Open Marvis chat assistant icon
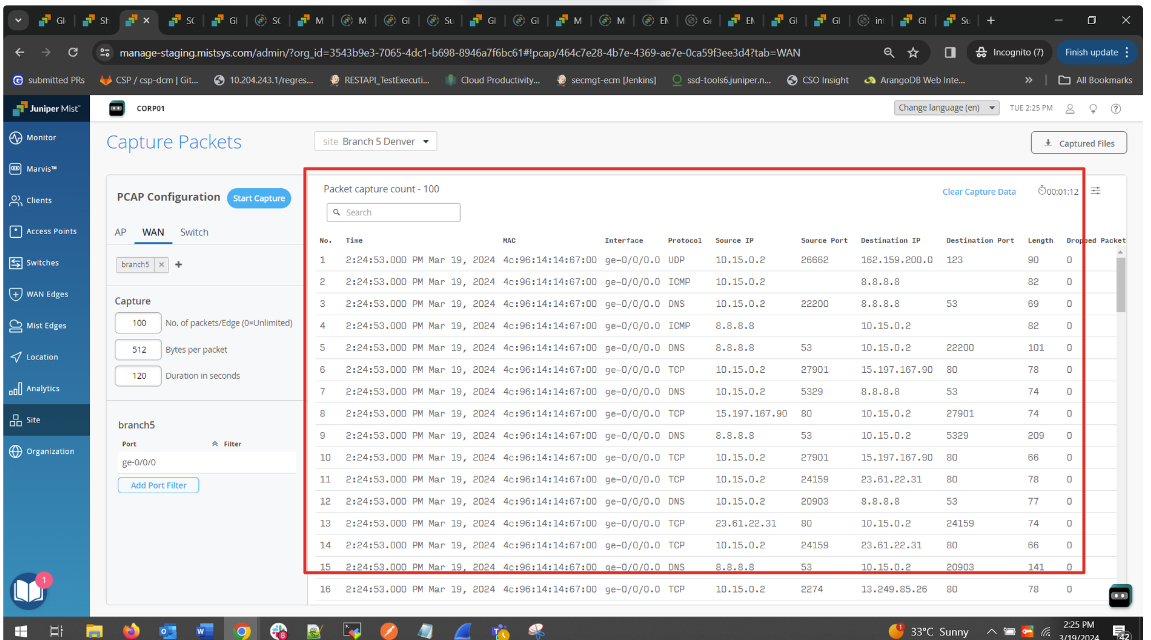The height and width of the screenshot is (640, 1151). coord(1120,596)
